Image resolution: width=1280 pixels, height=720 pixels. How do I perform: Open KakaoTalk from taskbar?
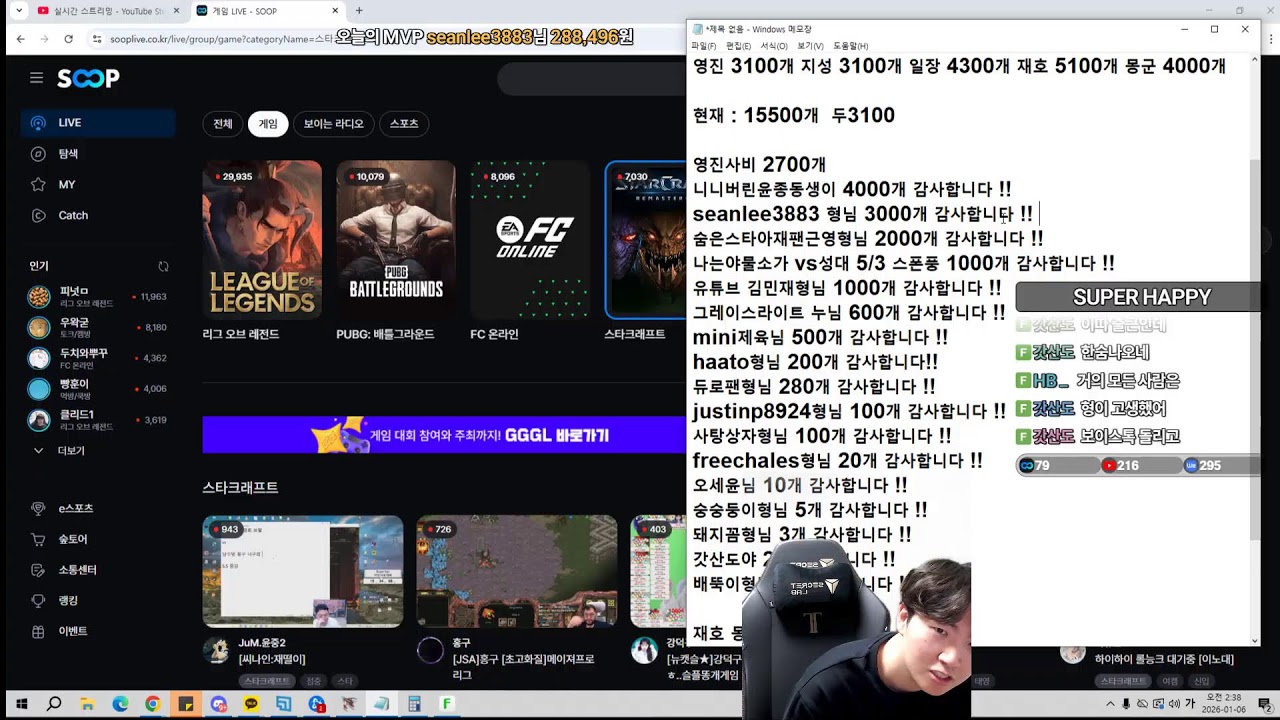click(x=250, y=704)
